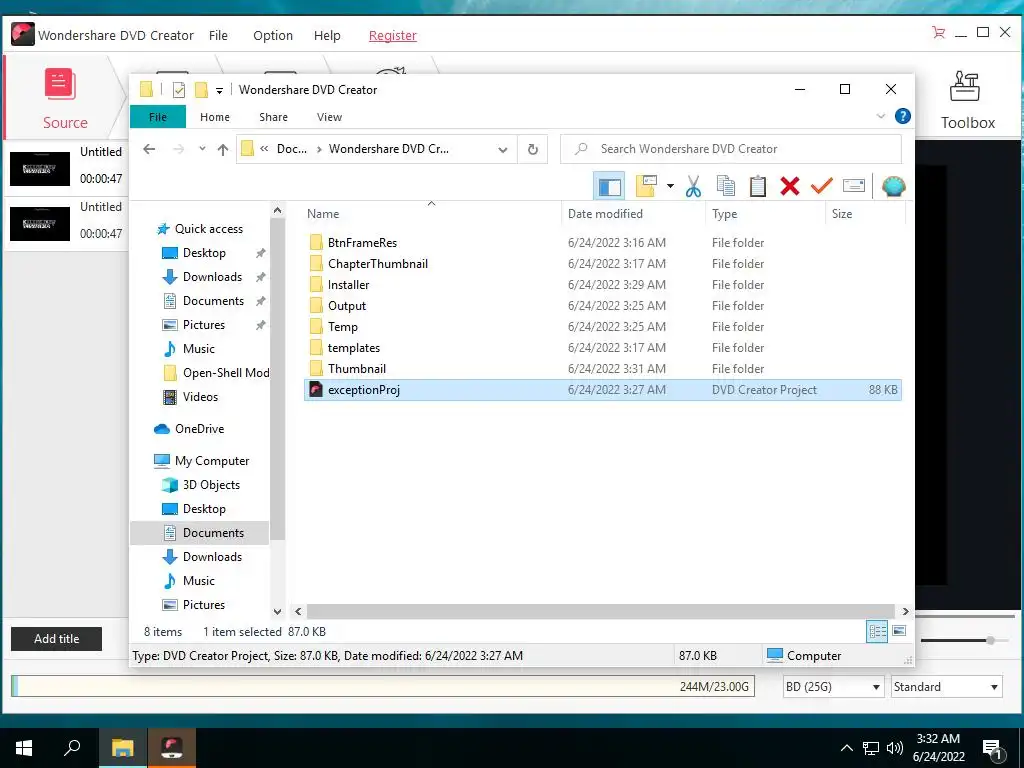The height and width of the screenshot is (768, 1024).
Task: Select the Temp folder
Action: pos(343,327)
